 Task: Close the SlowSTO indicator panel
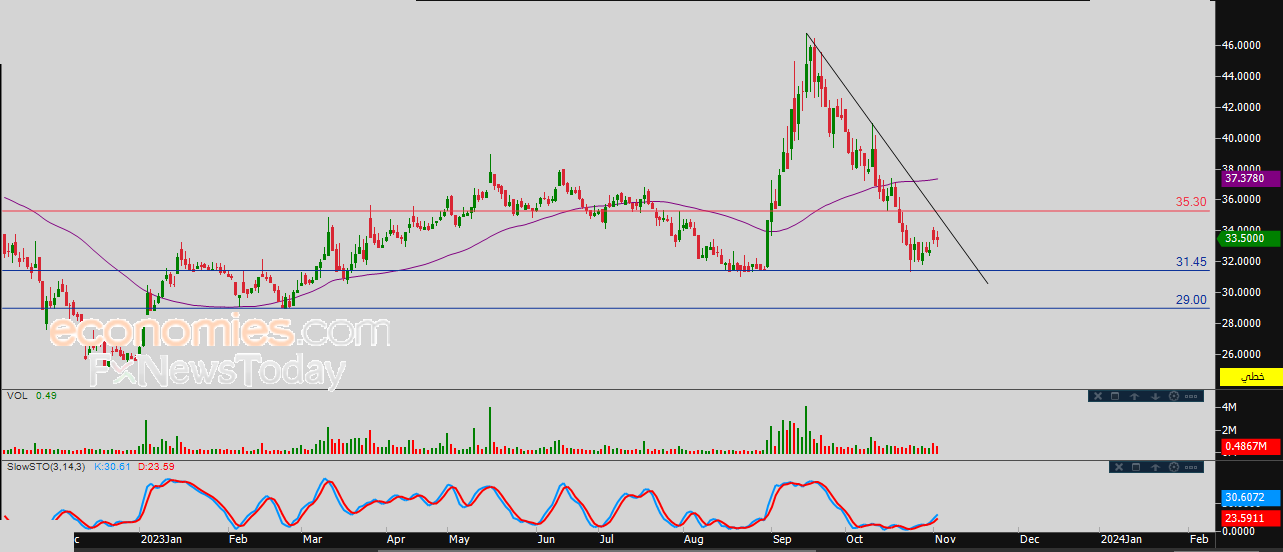[x=1119, y=467]
